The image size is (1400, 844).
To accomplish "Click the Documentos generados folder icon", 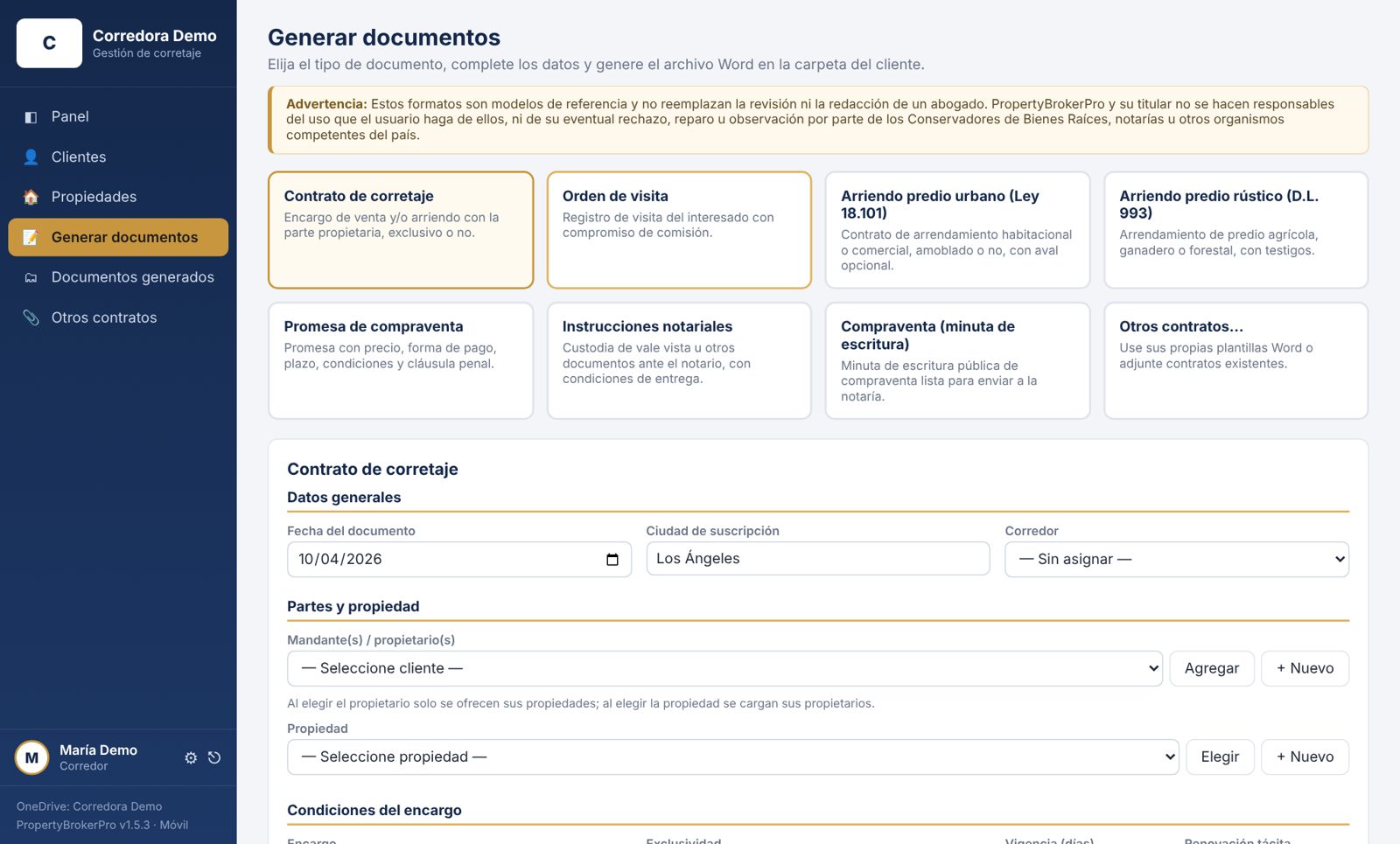I will pyautogui.click(x=31, y=278).
